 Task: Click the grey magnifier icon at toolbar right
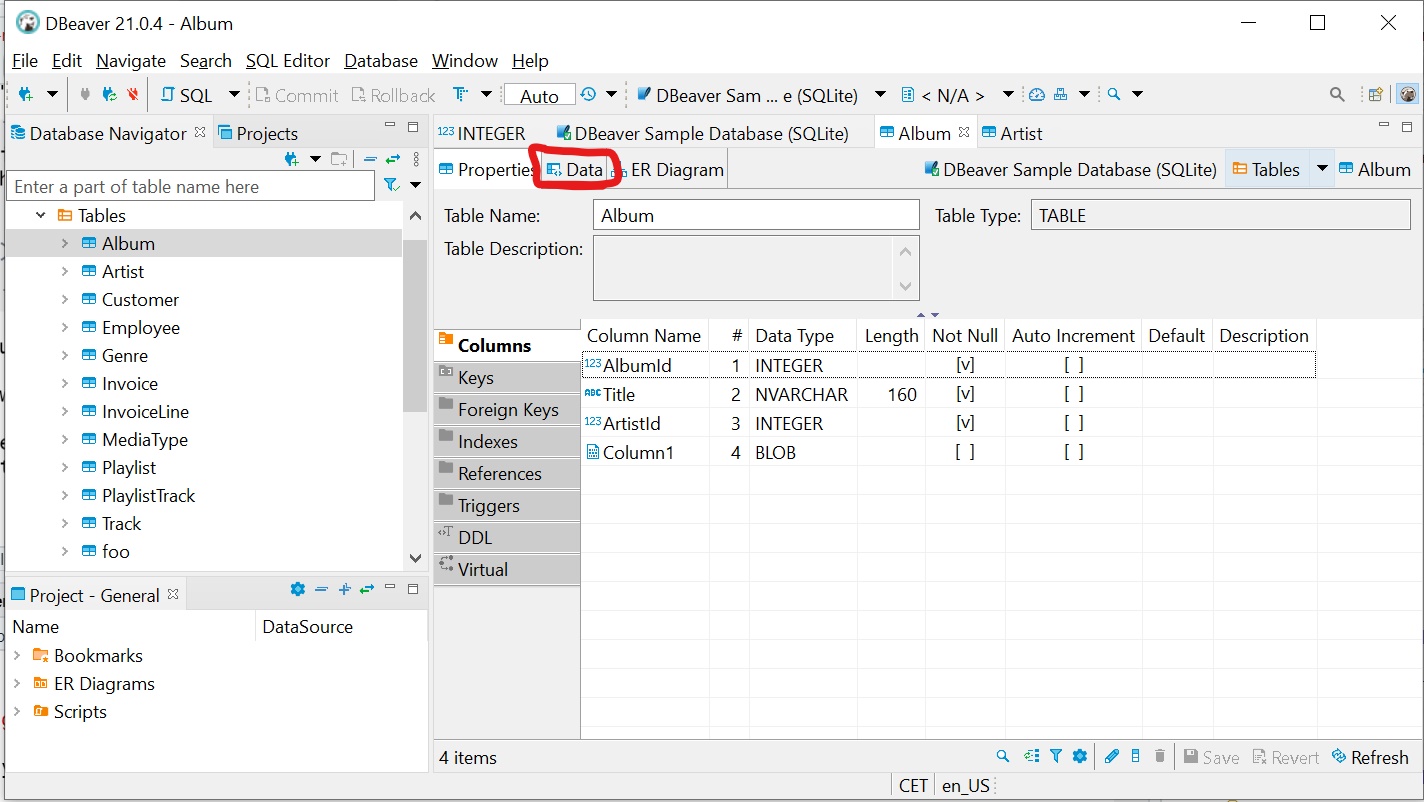point(1337,95)
